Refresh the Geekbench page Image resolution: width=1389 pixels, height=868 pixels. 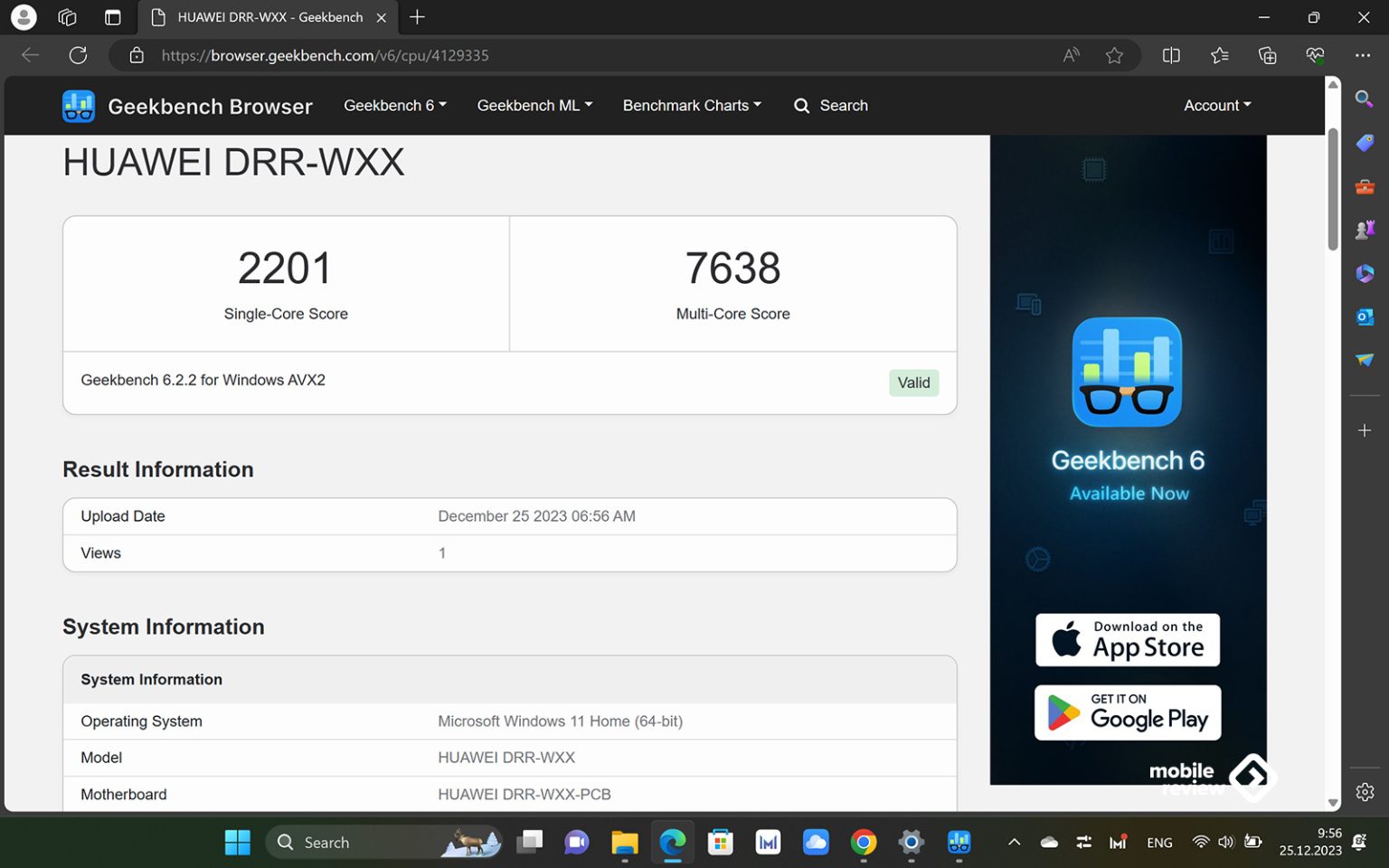click(79, 55)
